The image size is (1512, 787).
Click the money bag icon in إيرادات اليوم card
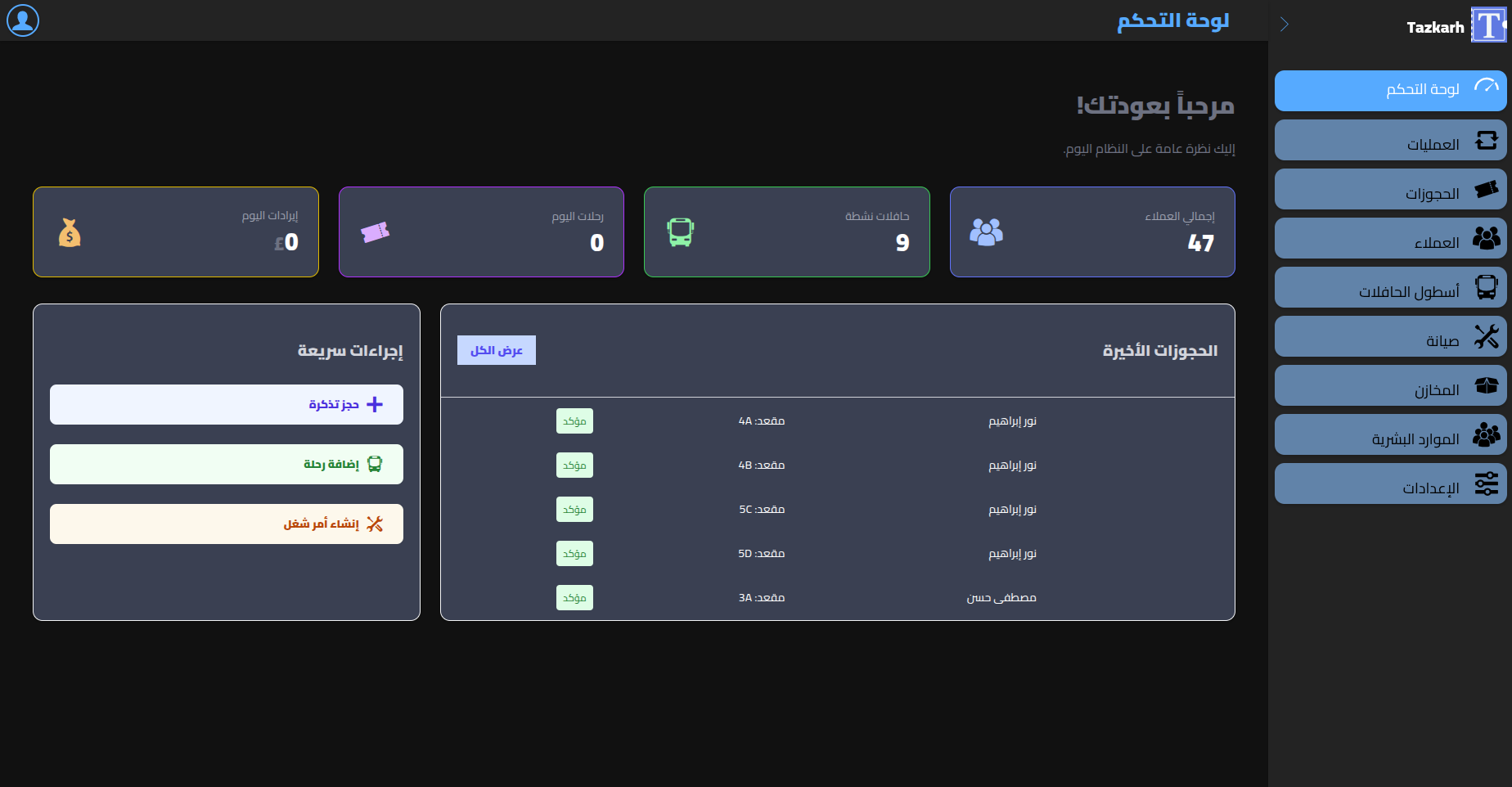70,233
